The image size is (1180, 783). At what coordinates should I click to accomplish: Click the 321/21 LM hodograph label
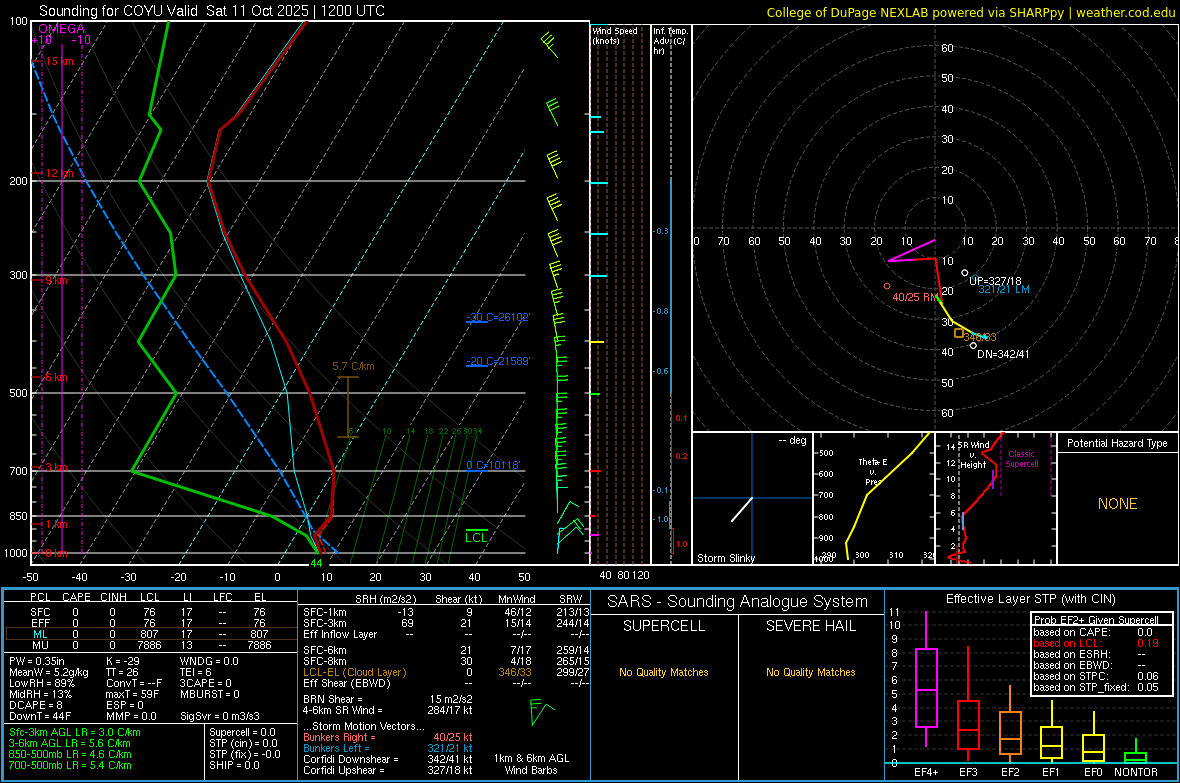coord(1004,289)
